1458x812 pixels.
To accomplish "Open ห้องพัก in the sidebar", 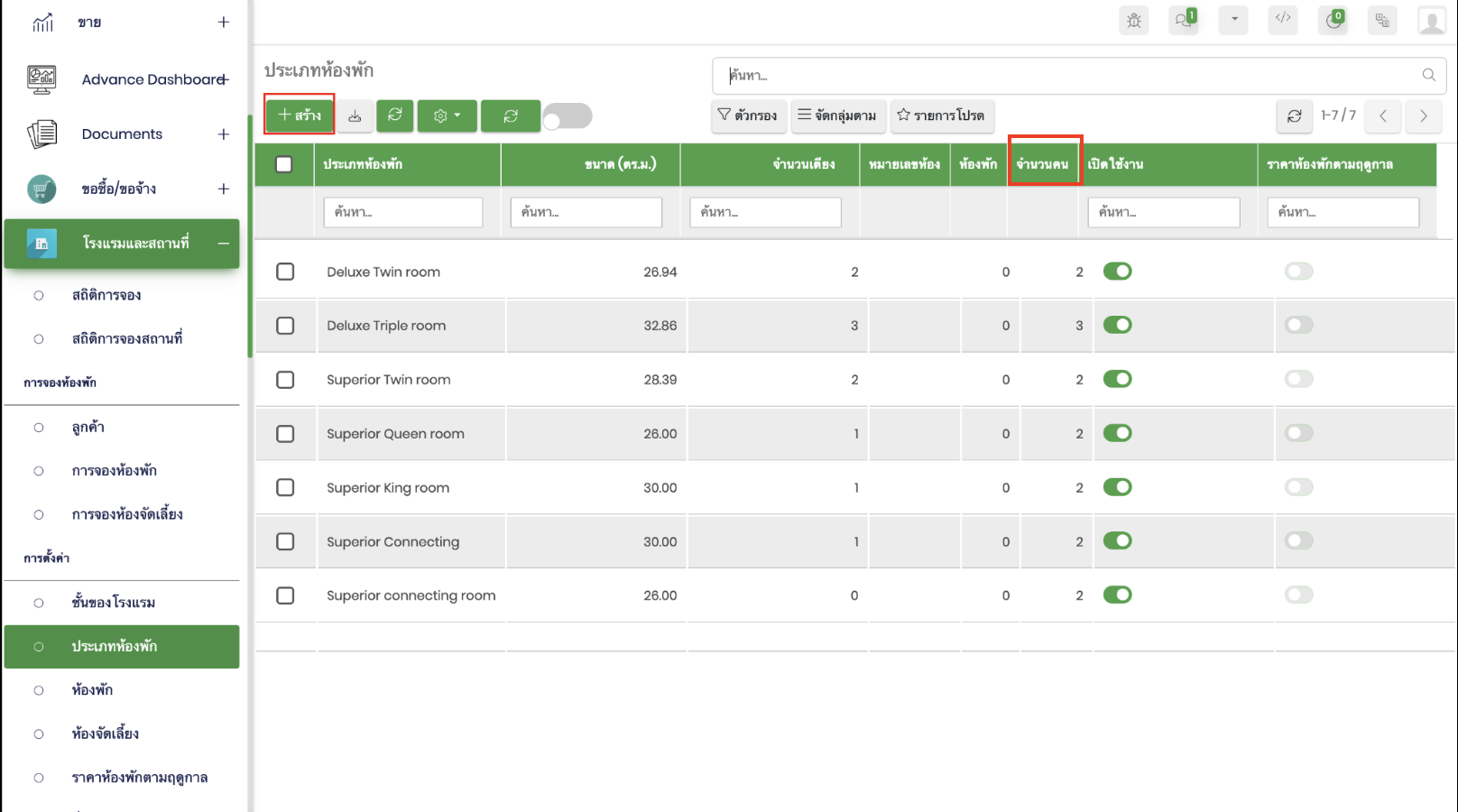I will (92, 690).
